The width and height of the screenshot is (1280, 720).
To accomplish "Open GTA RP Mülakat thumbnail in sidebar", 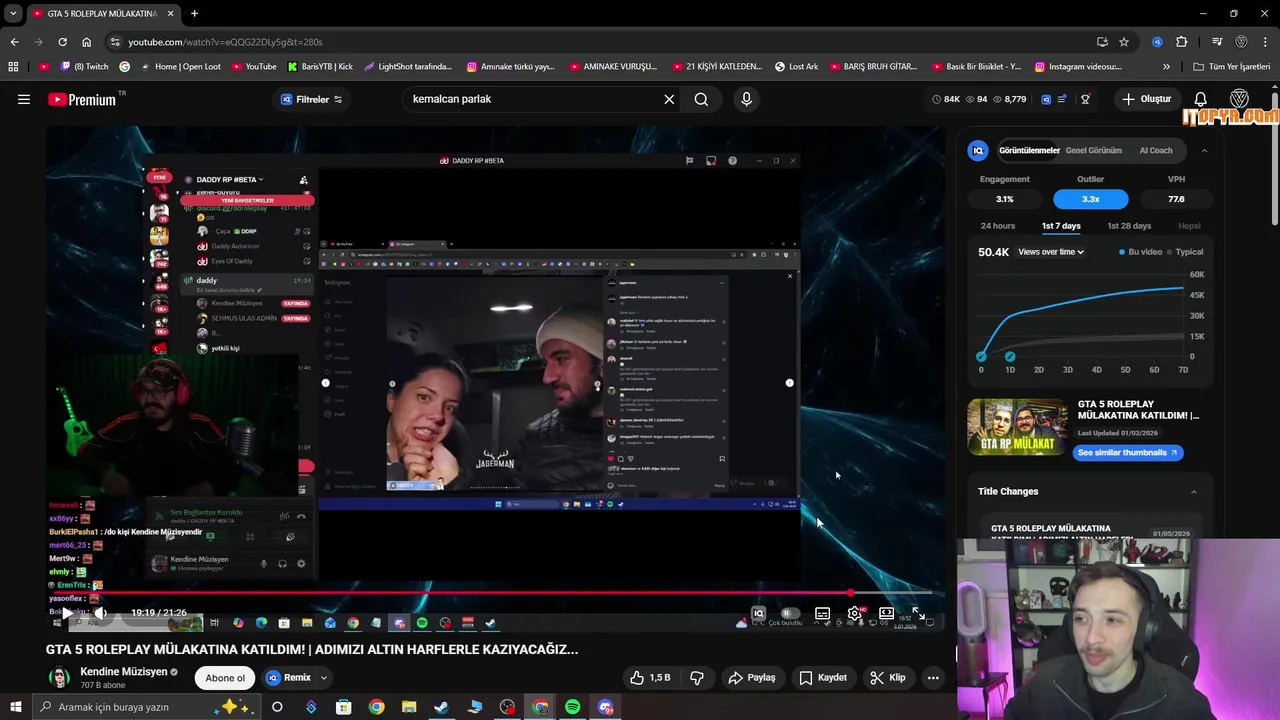I will [1017, 428].
